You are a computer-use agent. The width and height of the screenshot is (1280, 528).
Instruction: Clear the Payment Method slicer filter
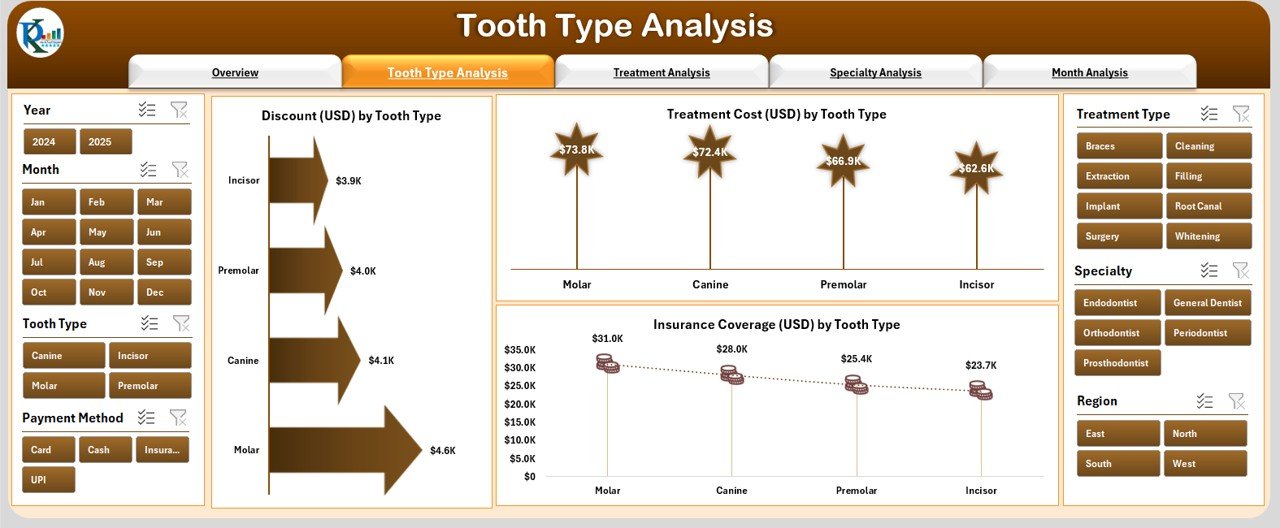coord(178,417)
